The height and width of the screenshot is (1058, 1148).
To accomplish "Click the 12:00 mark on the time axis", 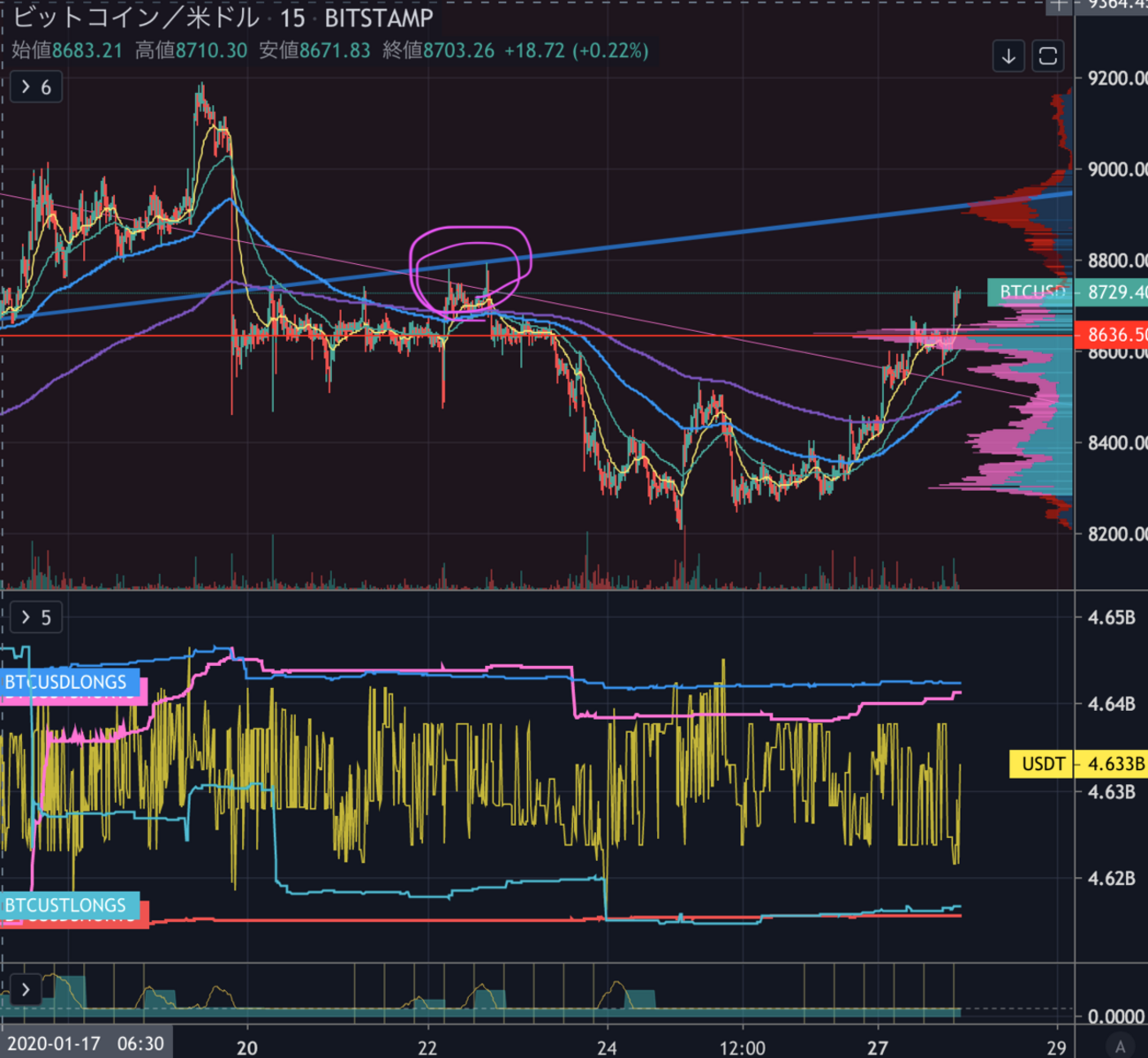I will 742,1047.
